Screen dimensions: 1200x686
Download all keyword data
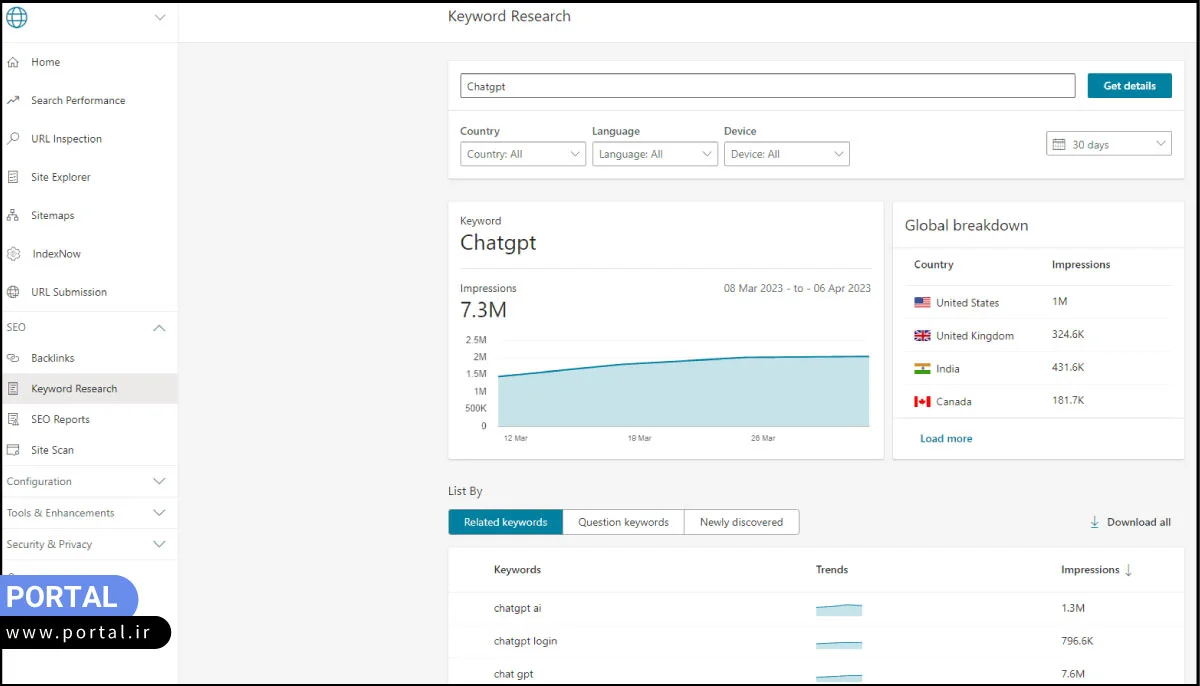1130,521
